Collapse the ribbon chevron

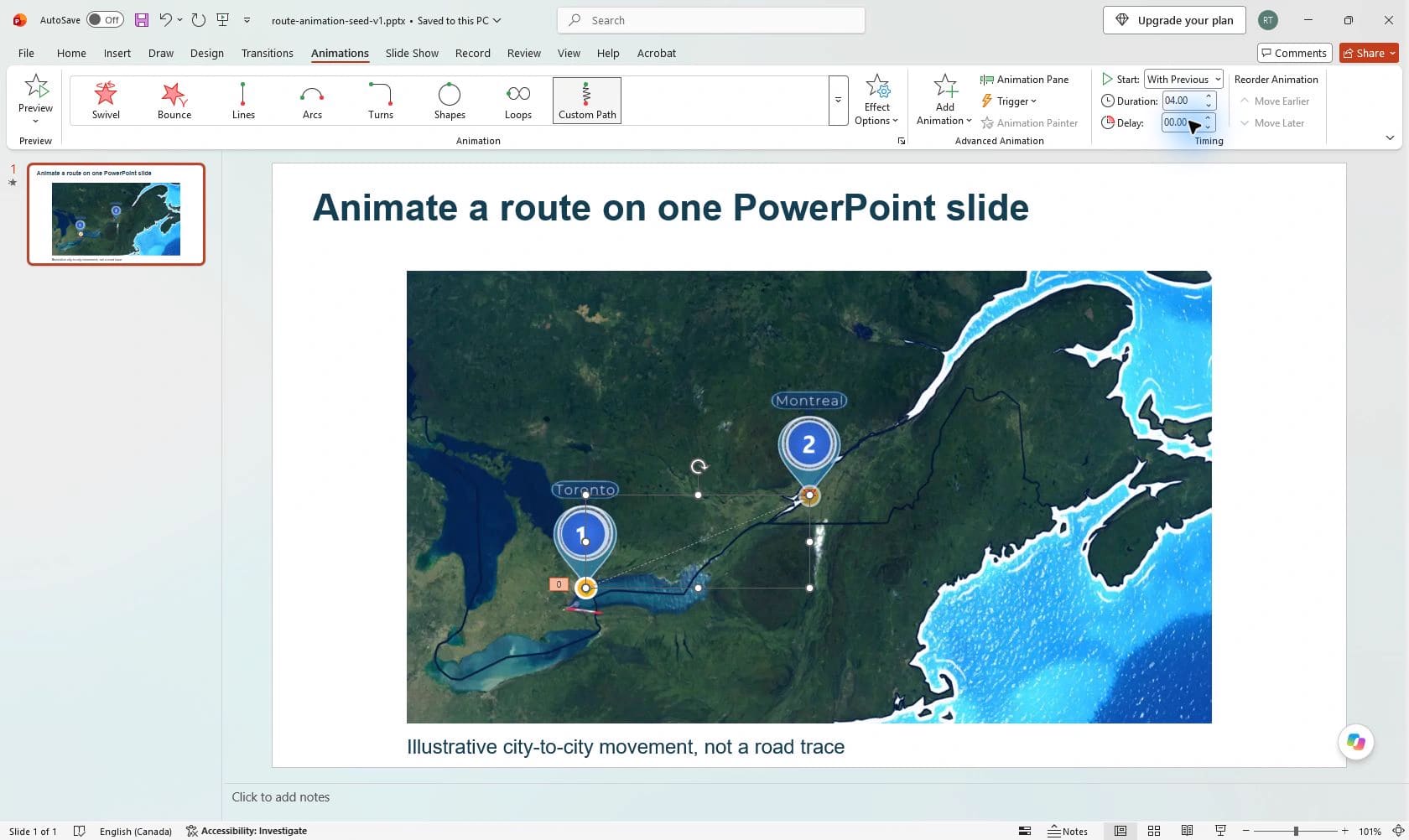click(1390, 138)
